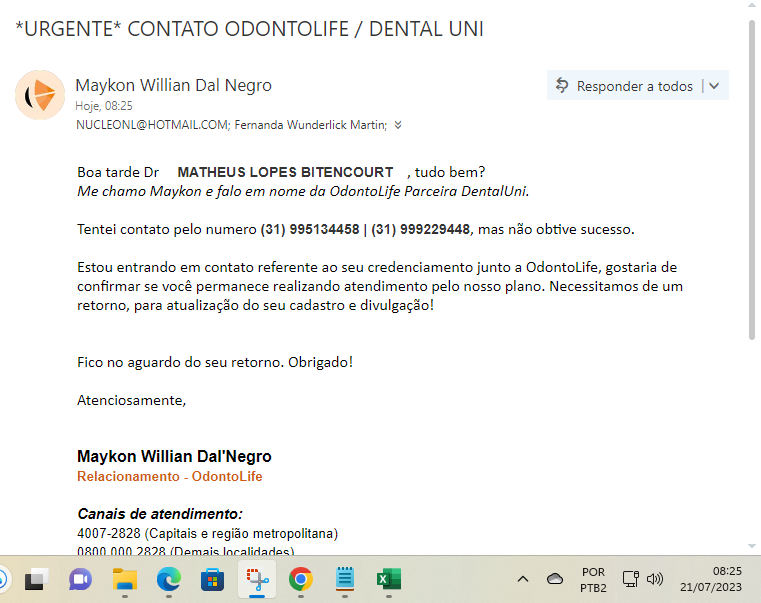Click the signature name Maykon Willian Dal'Negro
The height and width of the screenshot is (603, 761).
[x=174, y=456]
